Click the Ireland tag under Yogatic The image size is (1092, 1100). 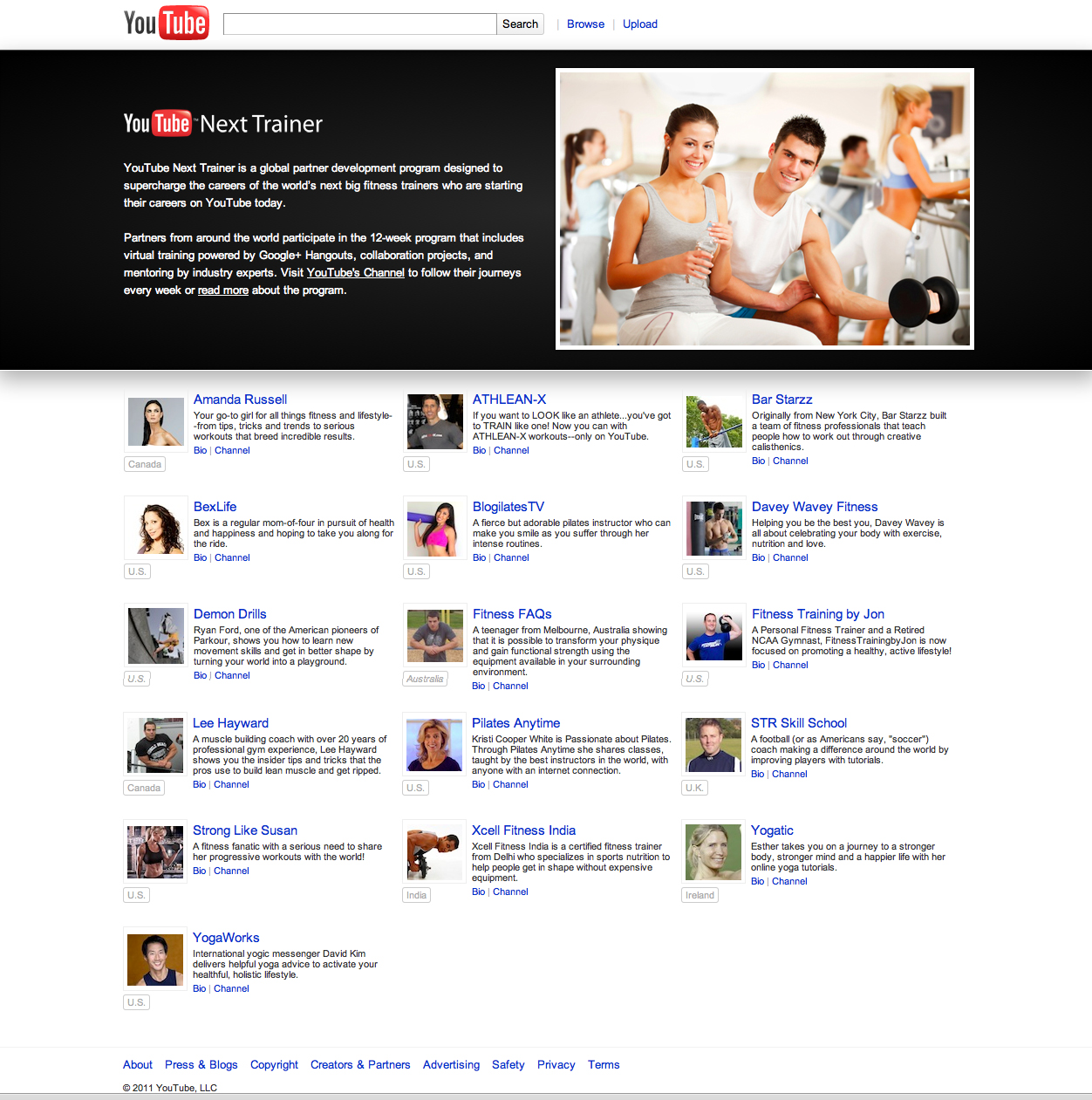pyautogui.click(x=700, y=895)
